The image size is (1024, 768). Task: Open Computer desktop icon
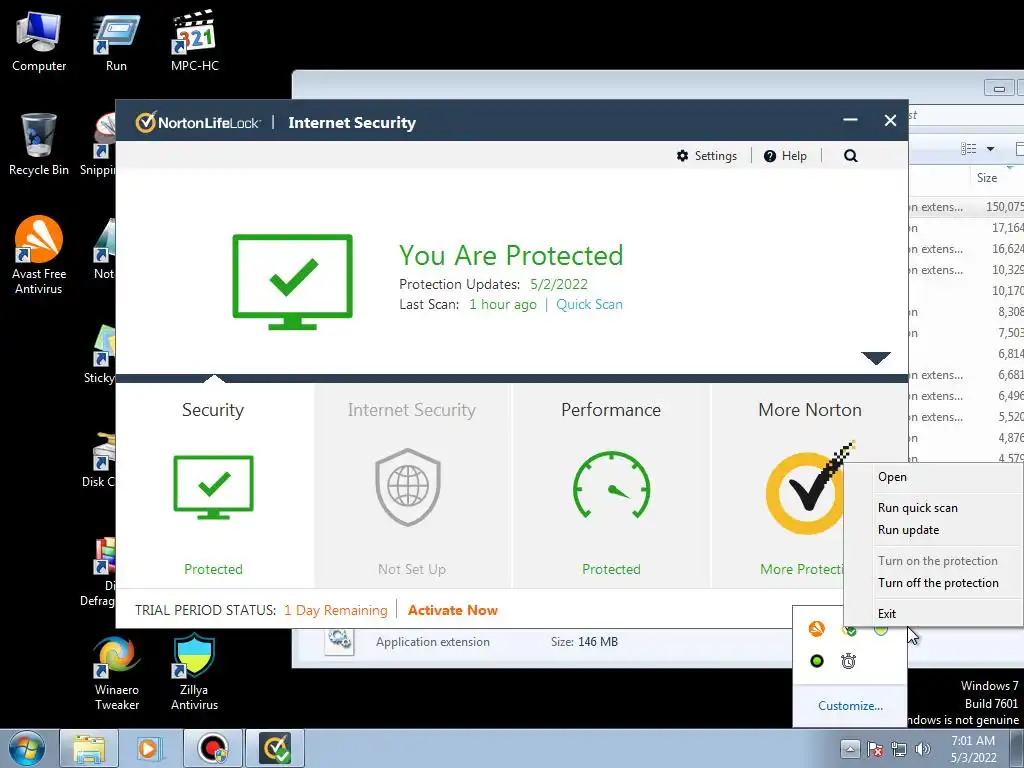pyautogui.click(x=39, y=43)
